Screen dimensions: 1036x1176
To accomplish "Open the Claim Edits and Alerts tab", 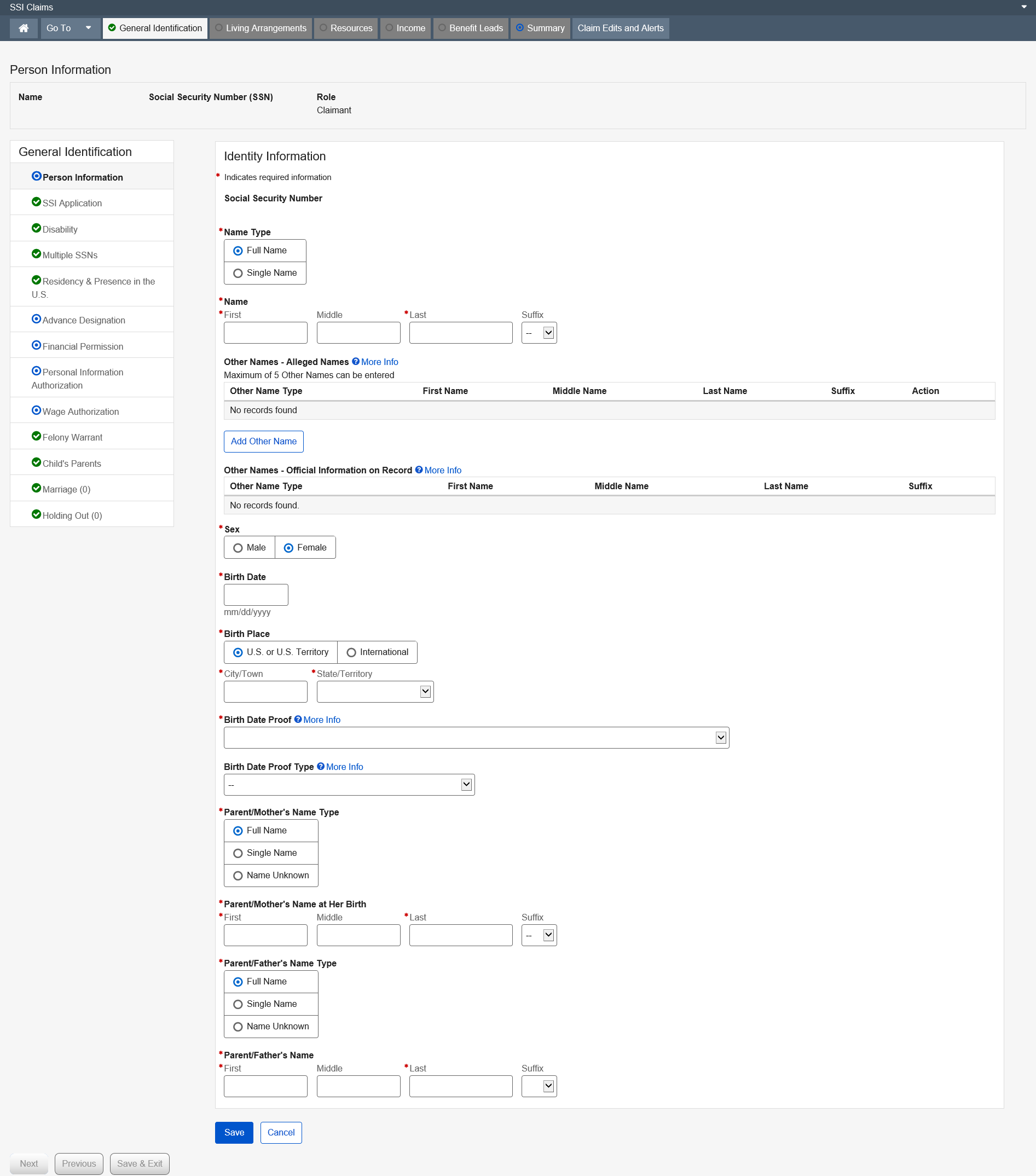I will click(x=620, y=28).
